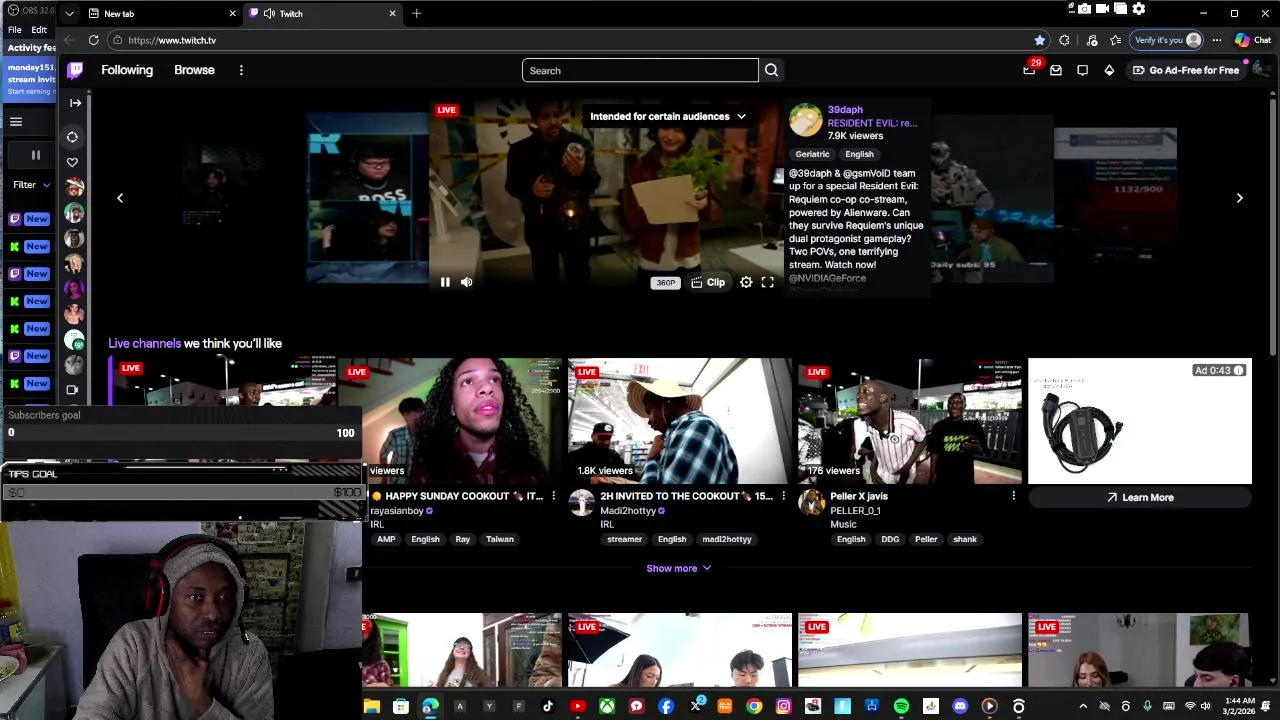Open browser extensions puzzle icon
Viewport: 1280px width, 720px height.
[1064, 40]
